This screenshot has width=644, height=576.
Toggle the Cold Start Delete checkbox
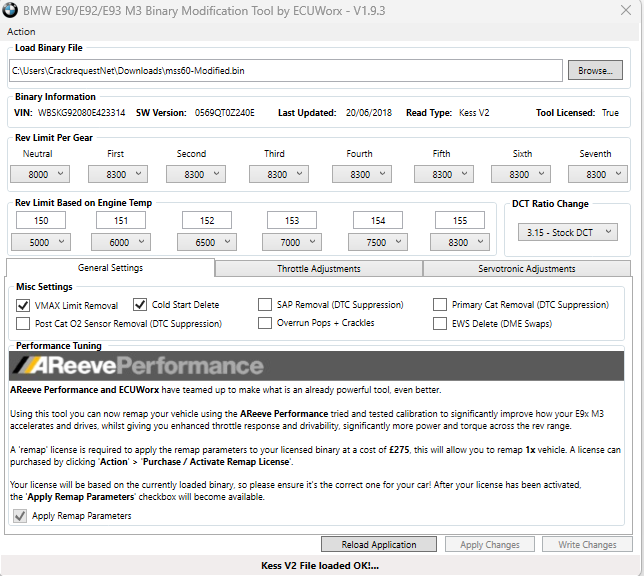[141, 305]
